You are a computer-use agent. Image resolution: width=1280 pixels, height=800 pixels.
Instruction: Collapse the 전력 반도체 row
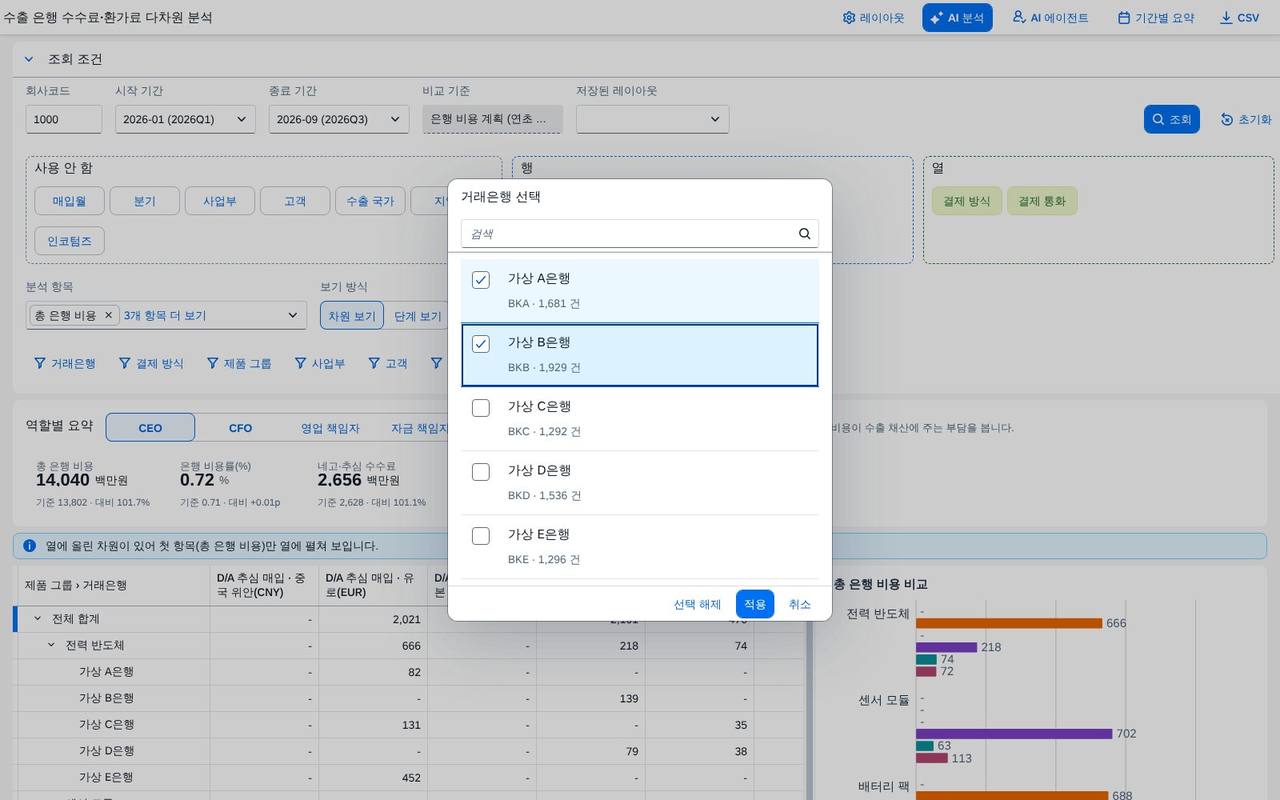tap(52, 646)
